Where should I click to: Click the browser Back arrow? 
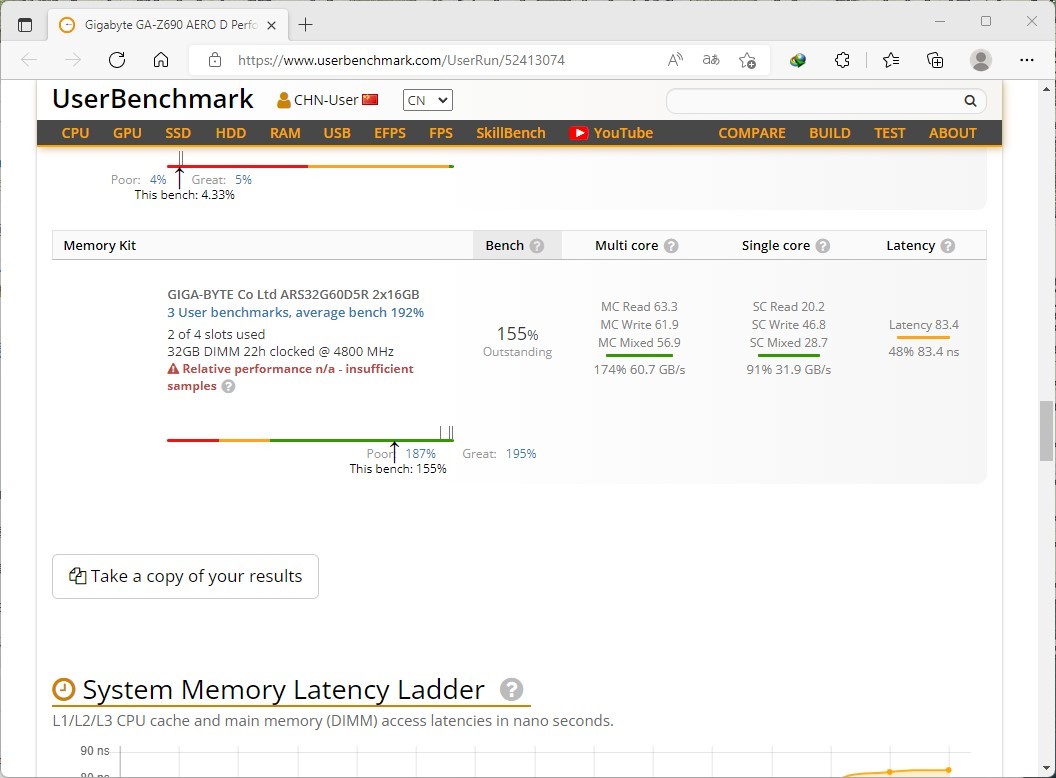pos(29,60)
